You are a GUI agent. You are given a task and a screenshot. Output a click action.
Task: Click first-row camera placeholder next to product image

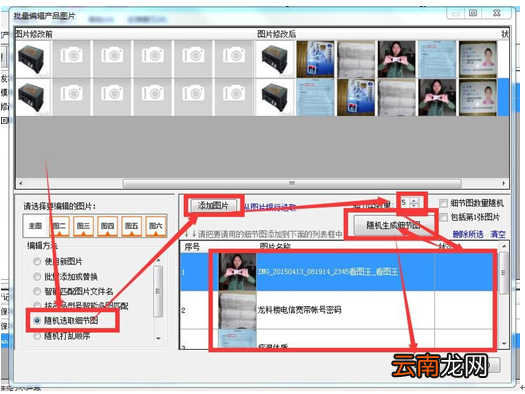[x=72, y=59]
